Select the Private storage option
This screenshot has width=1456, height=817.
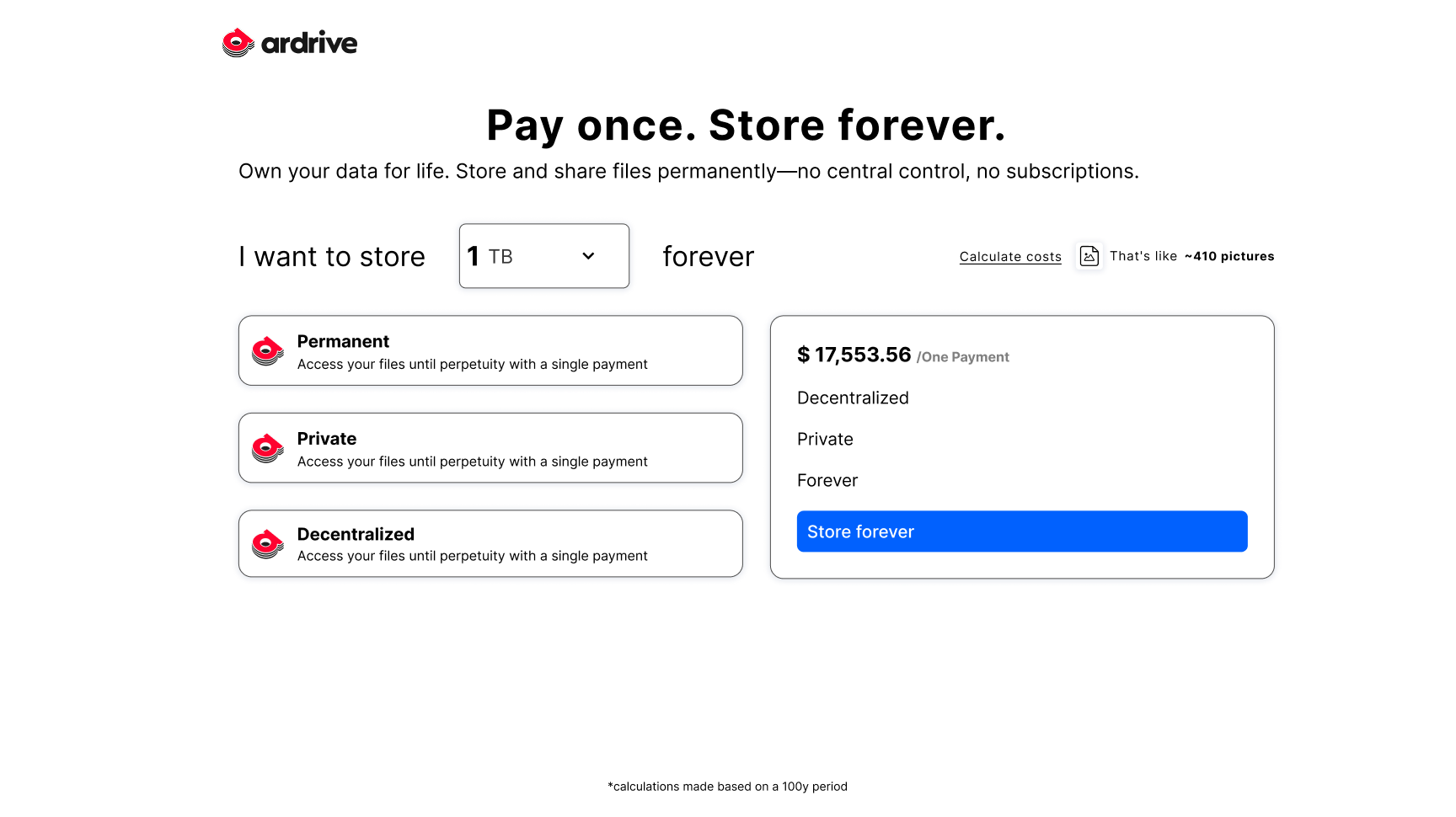point(490,447)
